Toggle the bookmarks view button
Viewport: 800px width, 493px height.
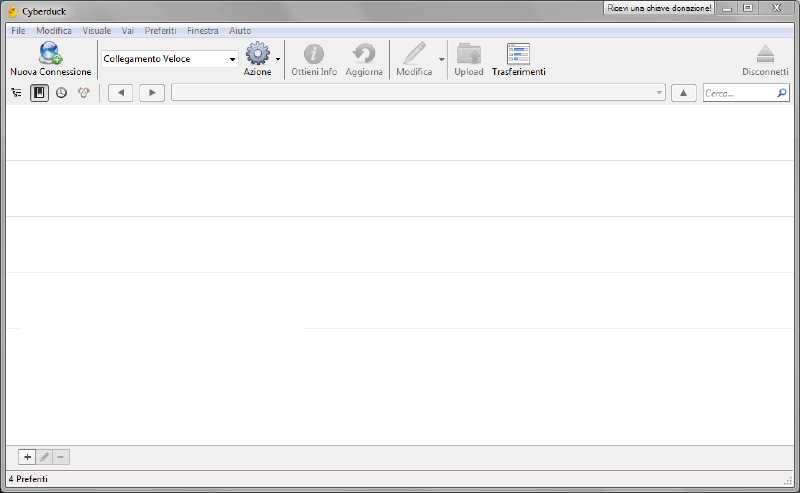pyautogui.click(x=39, y=93)
